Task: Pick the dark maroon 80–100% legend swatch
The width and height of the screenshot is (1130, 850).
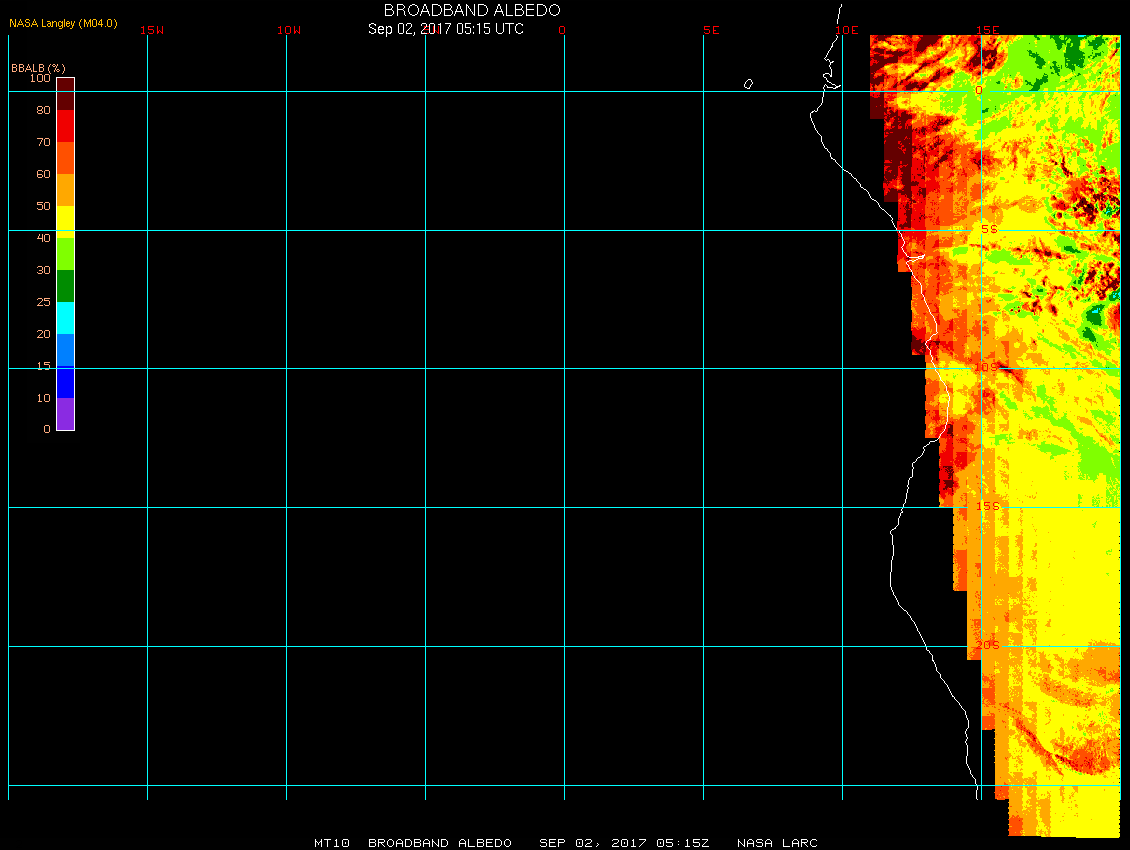Action: pos(65,93)
